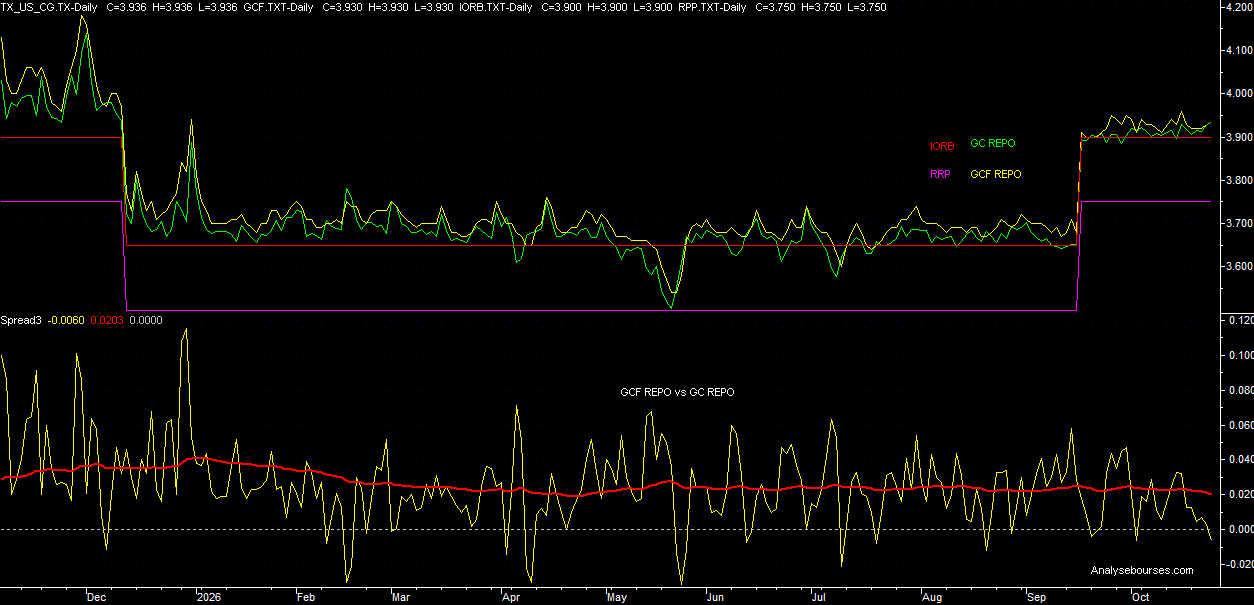The image size is (1254, 605).
Task: Click the GCF.TXT-Daily series label
Action: click(x=280, y=7)
